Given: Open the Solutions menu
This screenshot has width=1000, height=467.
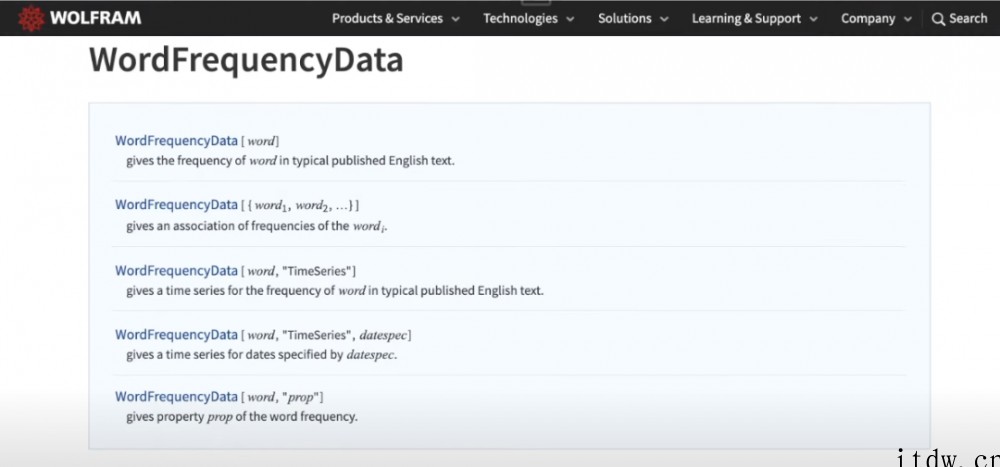Looking at the screenshot, I should tap(624, 19).
